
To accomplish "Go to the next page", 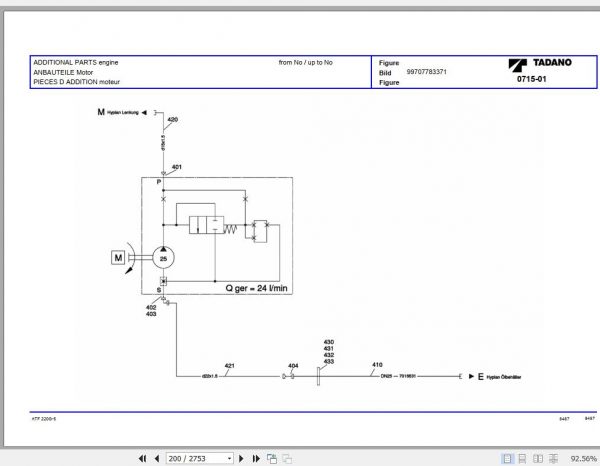I will [x=241, y=458].
